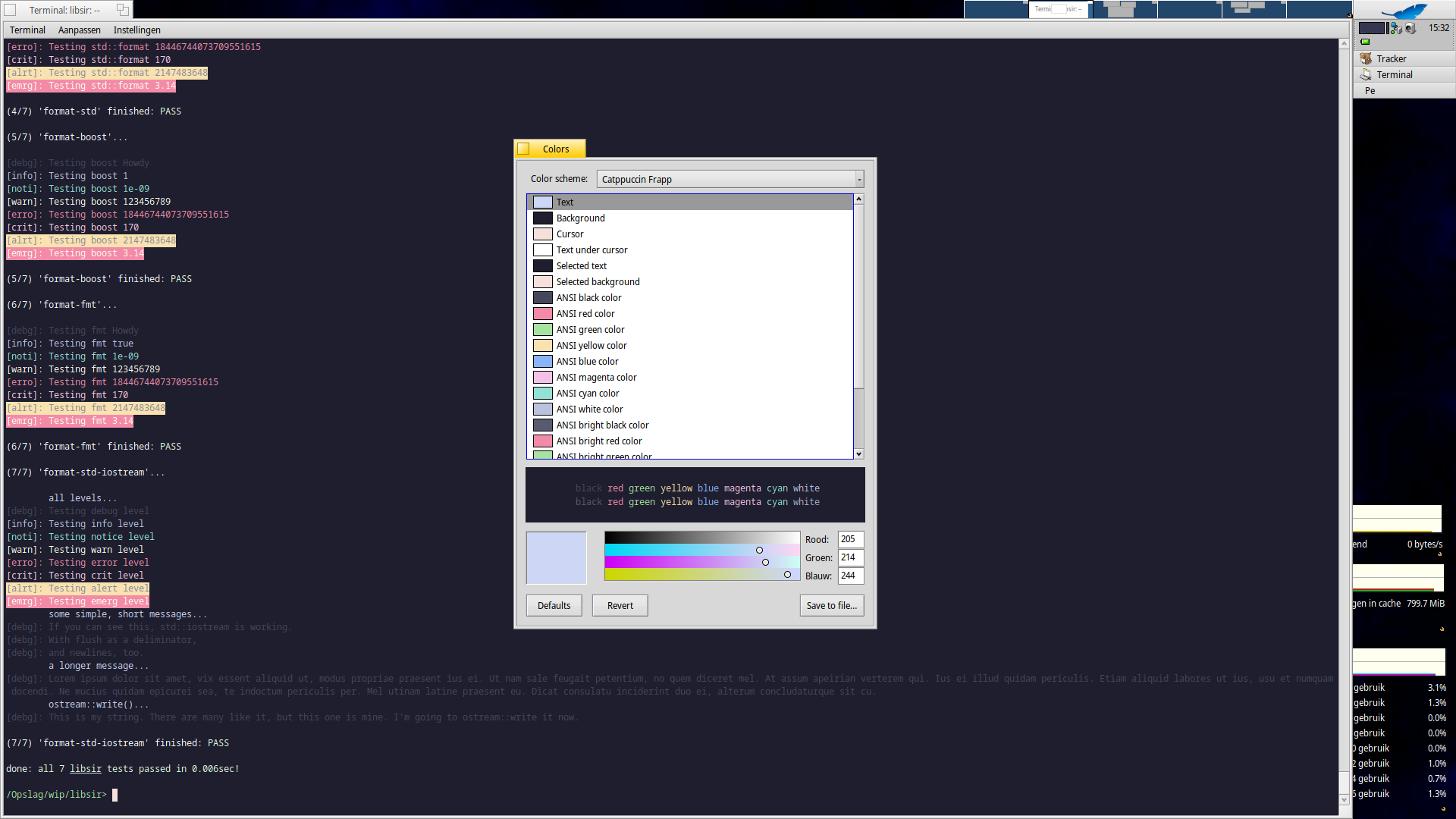Click the down arrow of the color list scrollbar

coord(858,453)
